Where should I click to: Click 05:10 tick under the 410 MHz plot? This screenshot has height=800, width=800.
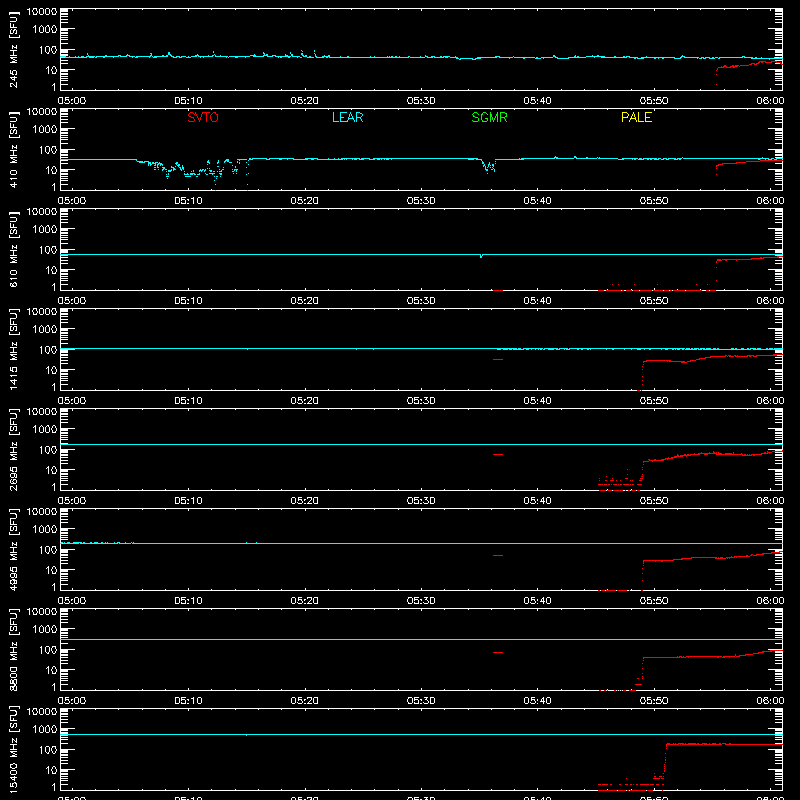[188, 201]
